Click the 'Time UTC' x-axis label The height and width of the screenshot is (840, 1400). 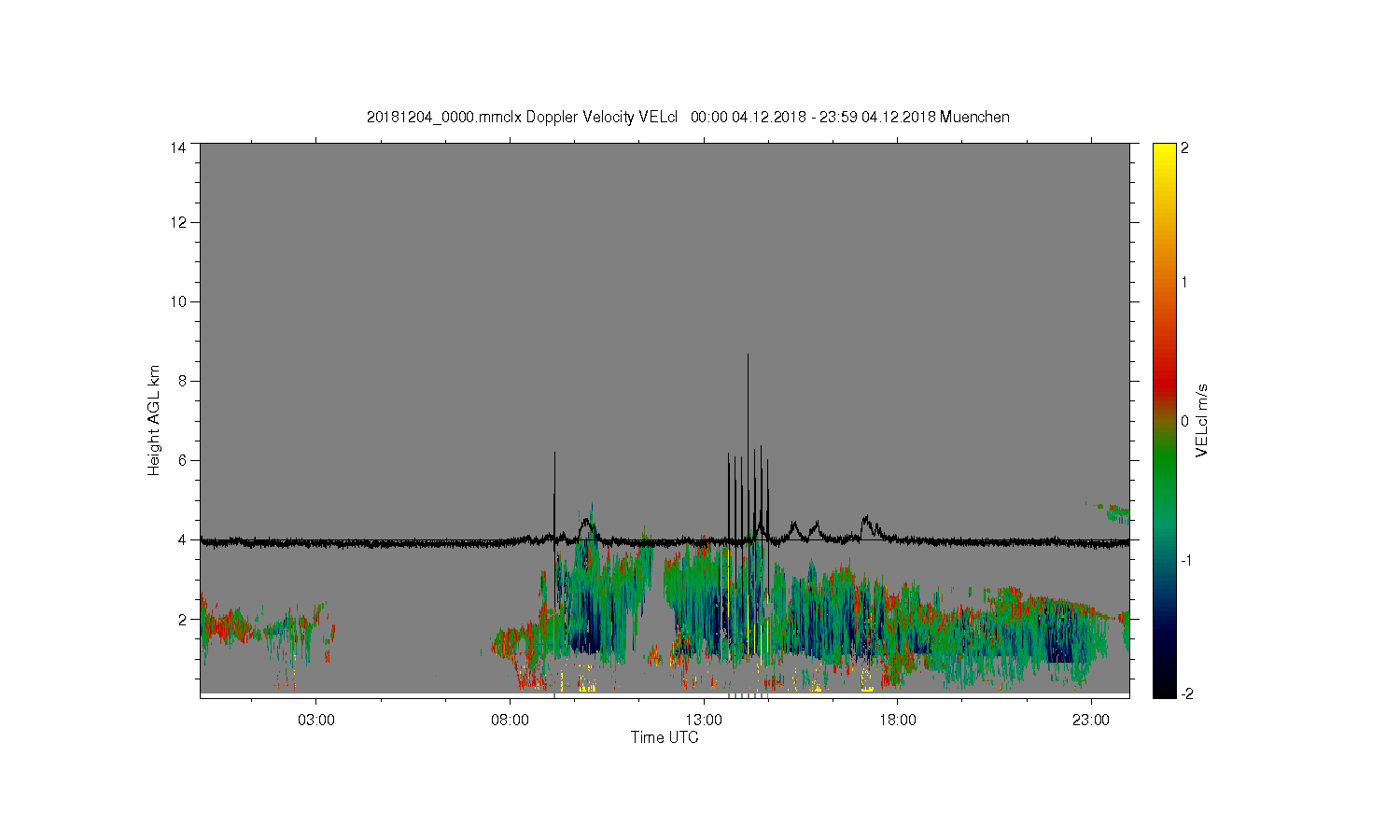click(665, 737)
